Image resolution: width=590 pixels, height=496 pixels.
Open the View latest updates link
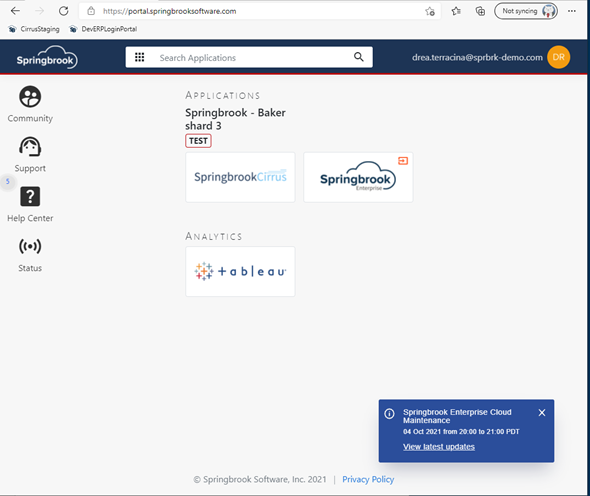[x=439, y=447]
